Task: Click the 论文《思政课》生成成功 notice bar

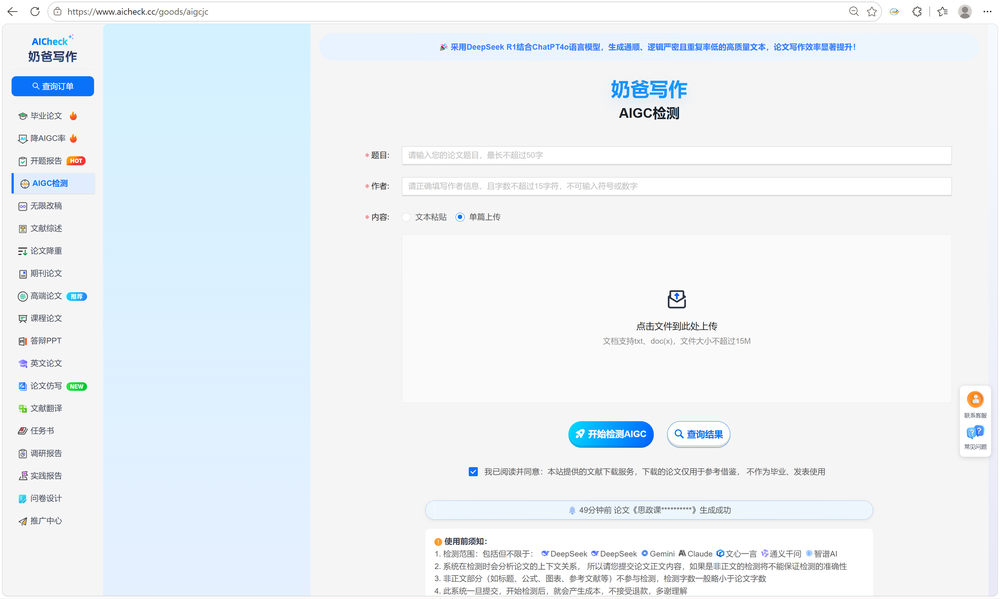Action: click(649, 510)
